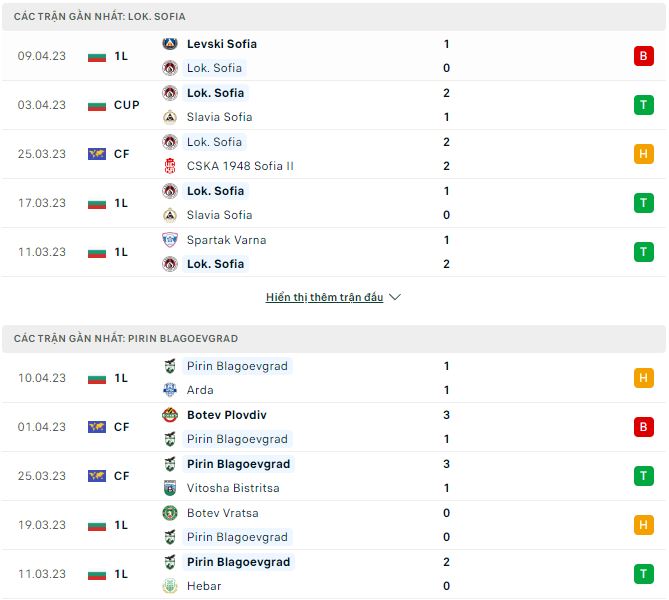Expand more matches with the chevron arrow
This screenshot has height=600, width=669.
394,297
